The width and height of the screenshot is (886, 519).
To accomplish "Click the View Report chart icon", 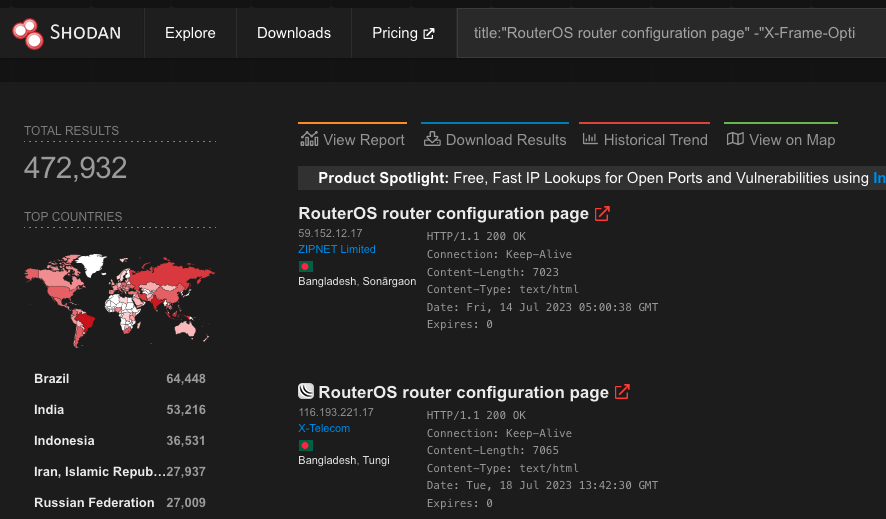I will point(309,139).
